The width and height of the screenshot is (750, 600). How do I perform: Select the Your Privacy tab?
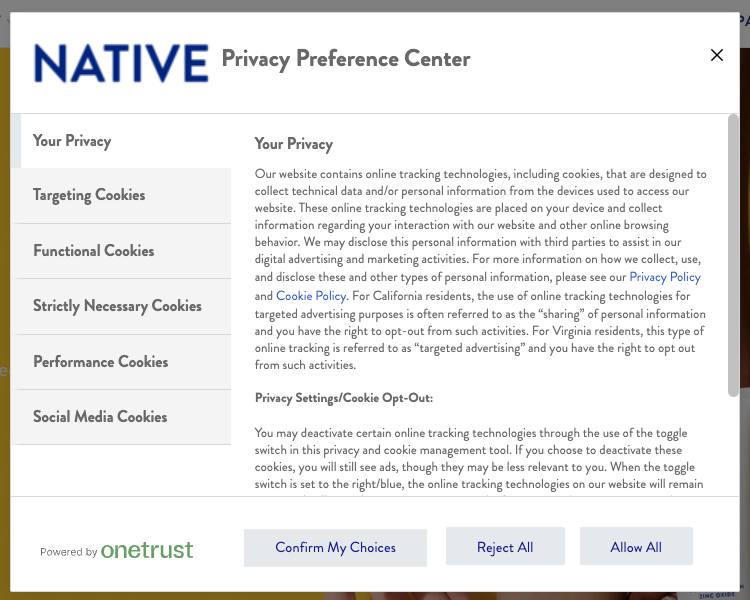(x=72, y=141)
